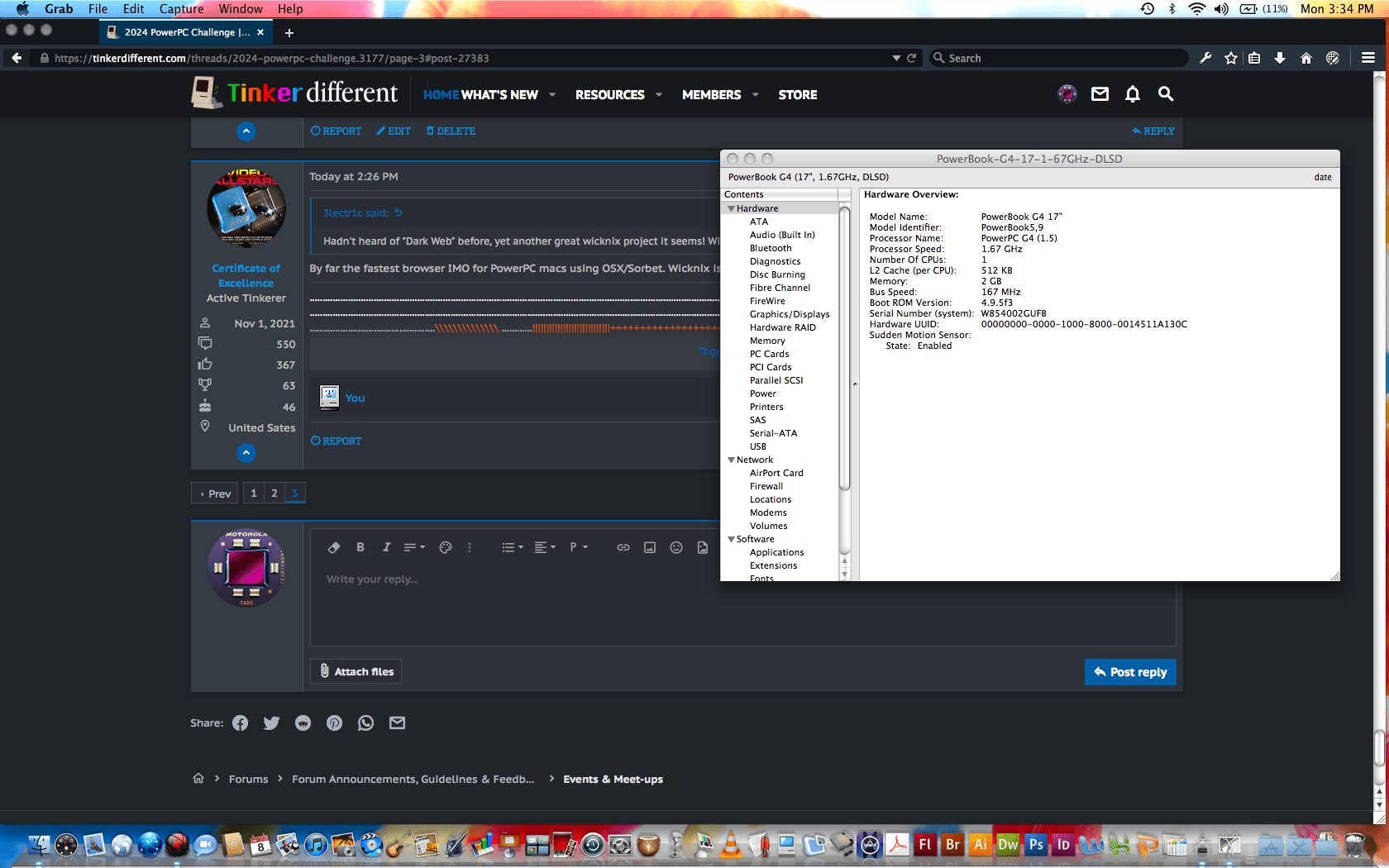The height and width of the screenshot is (868, 1389).
Task: Collapse the Network section in Contents
Action: pos(731,460)
